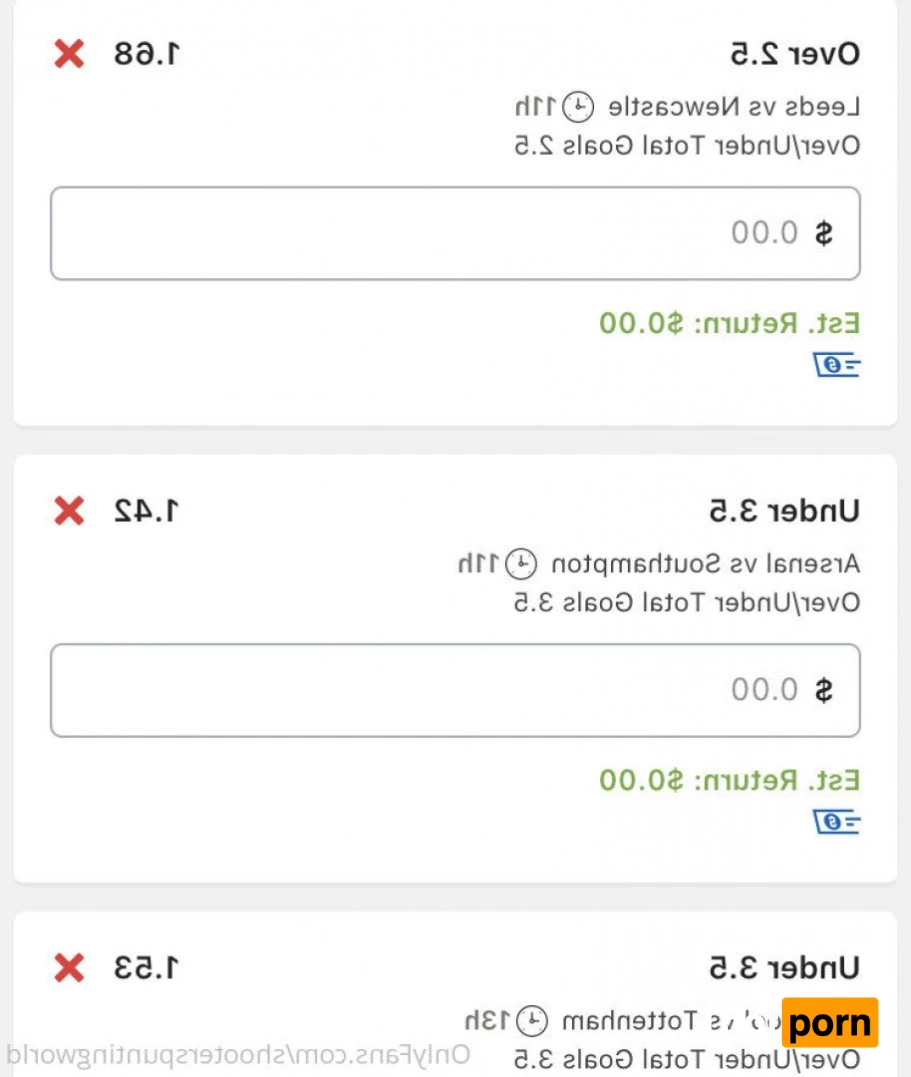This screenshot has height=1077, width=911.
Task: Remove the Over 2.5 selection at 1.68
Action: [x=69, y=54]
